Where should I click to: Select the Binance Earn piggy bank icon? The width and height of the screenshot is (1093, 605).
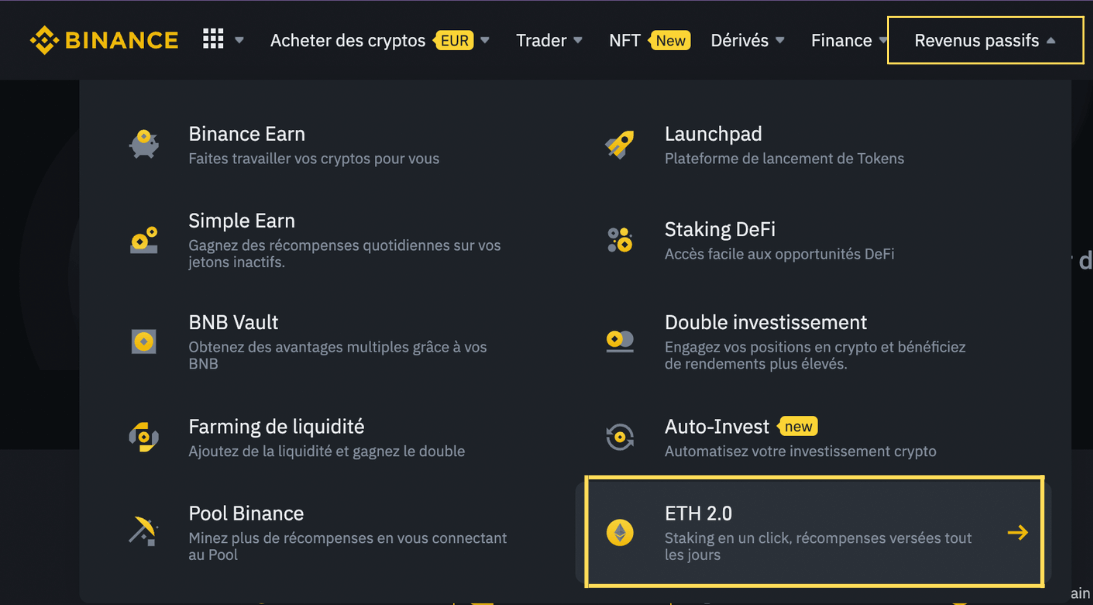point(144,143)
